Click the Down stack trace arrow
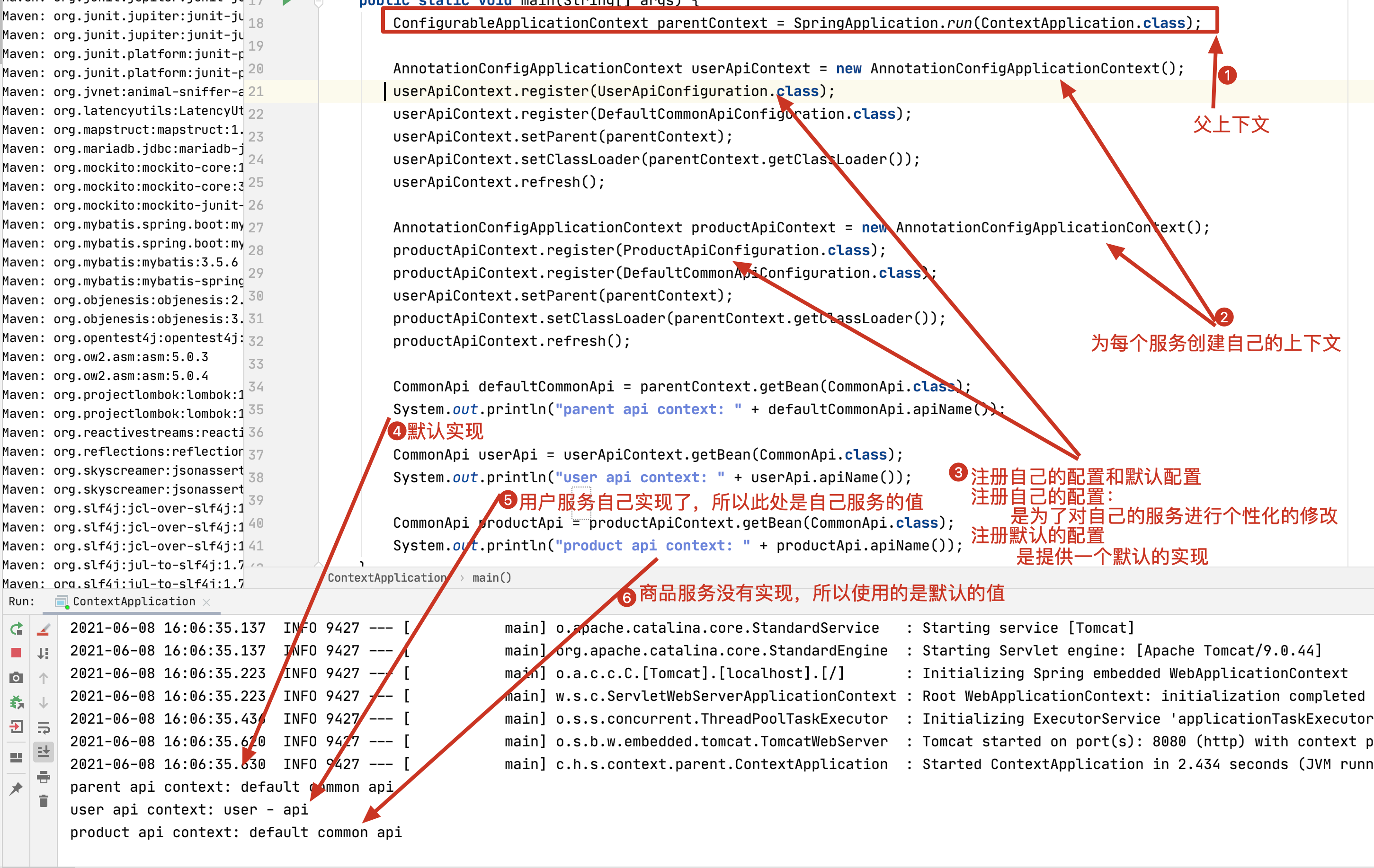Image resolution: width=1374 pixels, height=868 pixels. [44, 703]
